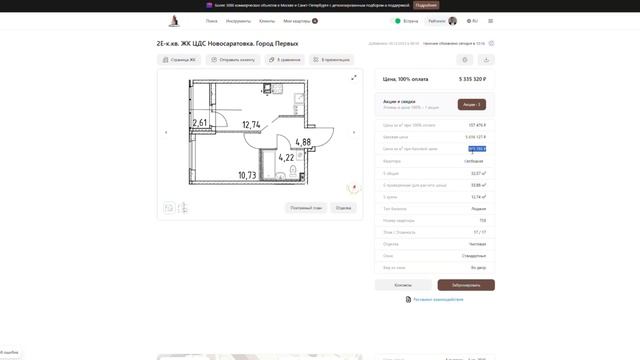Open the RU language selector
Screen dimensions: 640x360
click(x=472, y=21)
